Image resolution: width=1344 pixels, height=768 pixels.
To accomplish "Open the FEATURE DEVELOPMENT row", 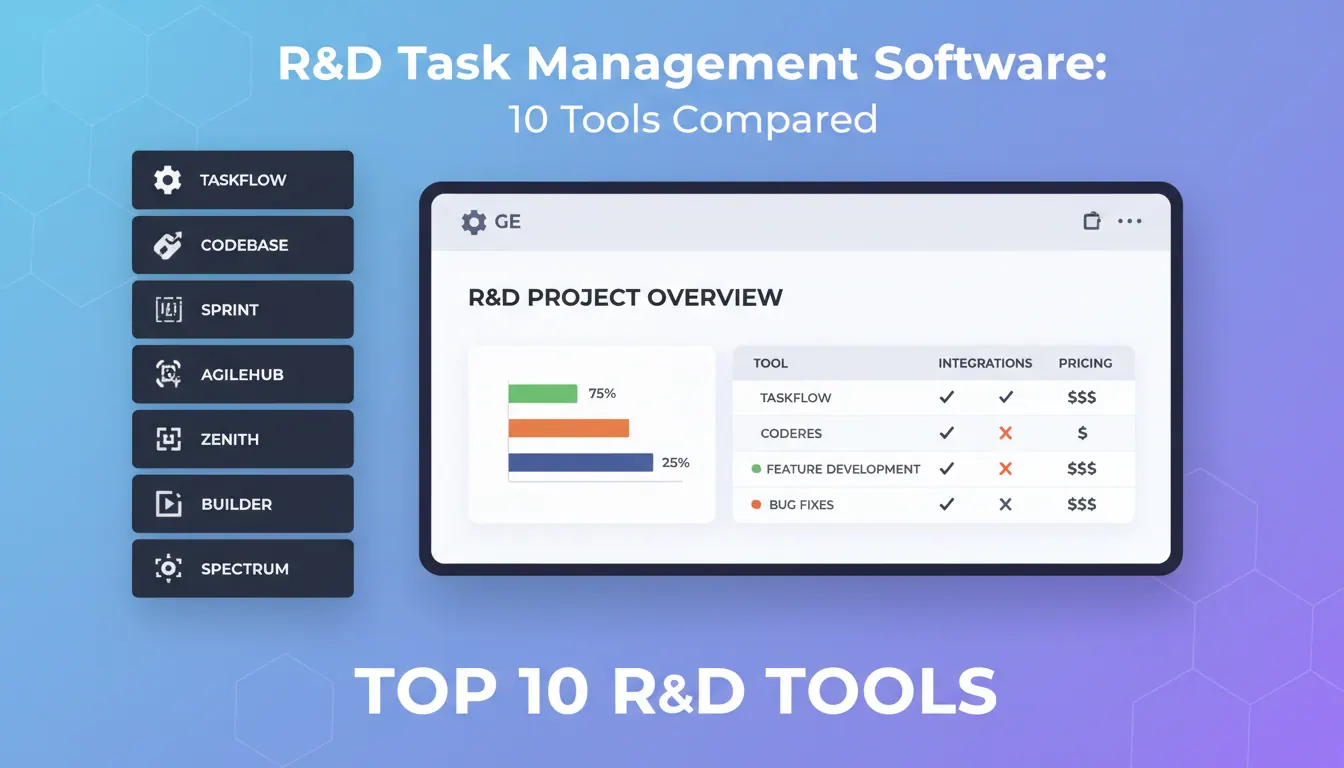I will point(934,469).
